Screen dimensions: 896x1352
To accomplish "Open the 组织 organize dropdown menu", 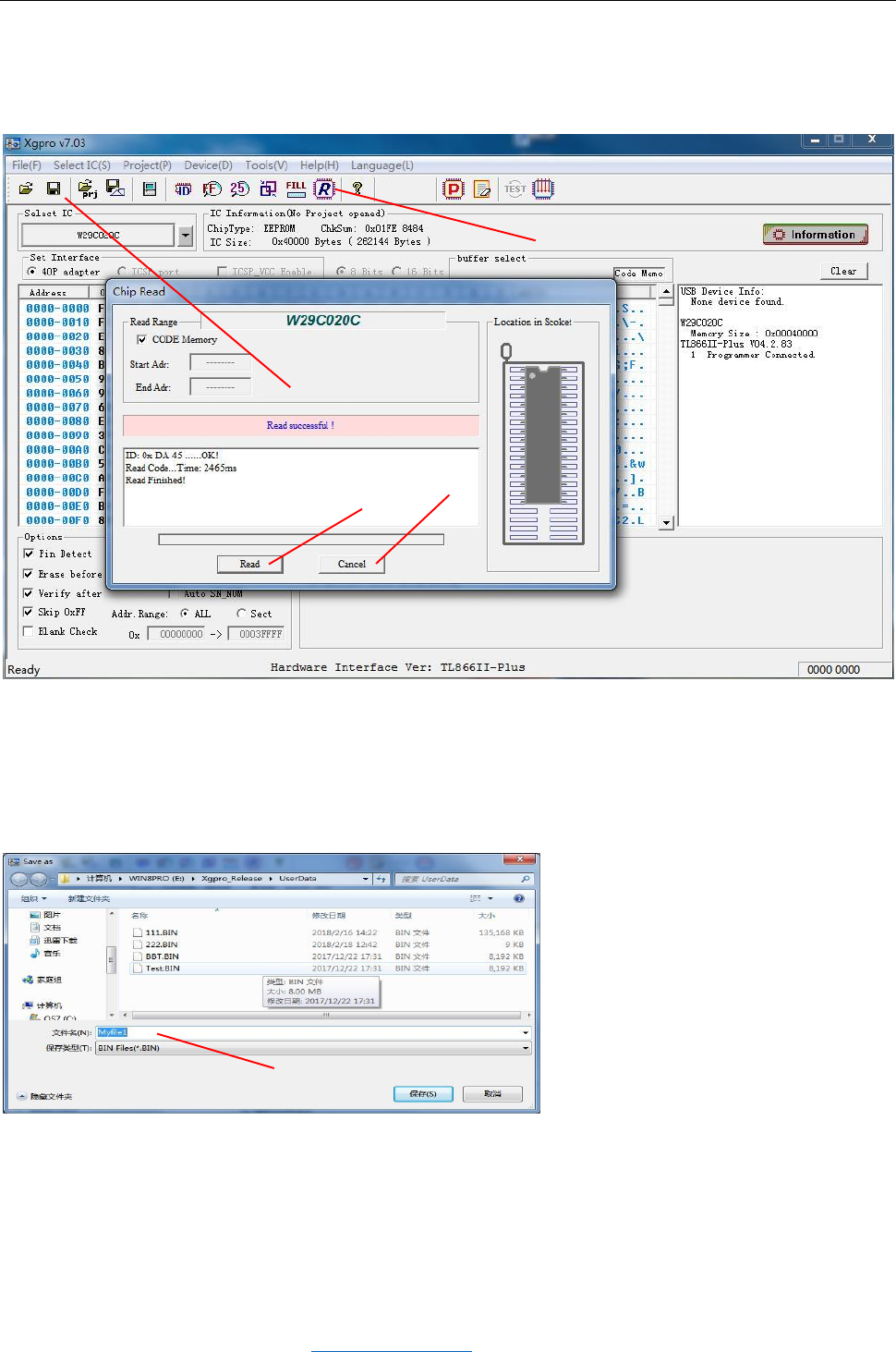I will [x=33, y=898].
